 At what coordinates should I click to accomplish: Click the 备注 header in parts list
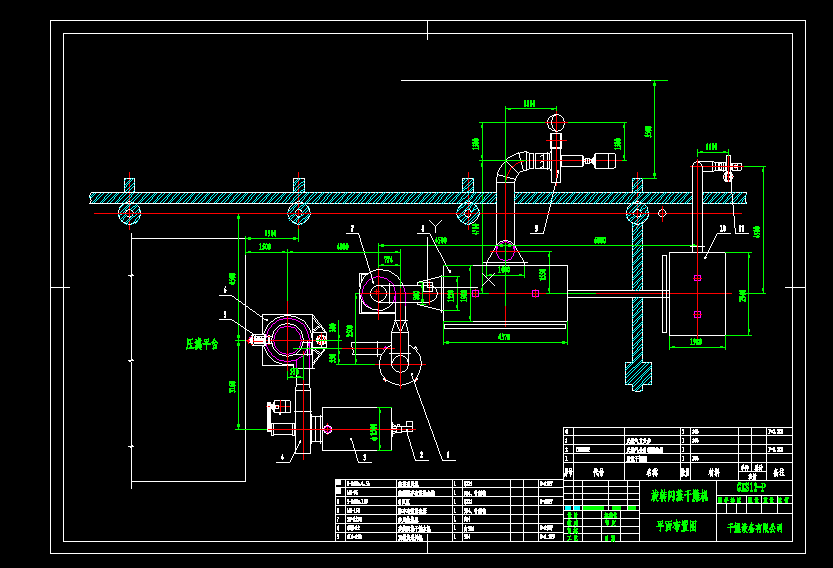click(x=779, y=469)
